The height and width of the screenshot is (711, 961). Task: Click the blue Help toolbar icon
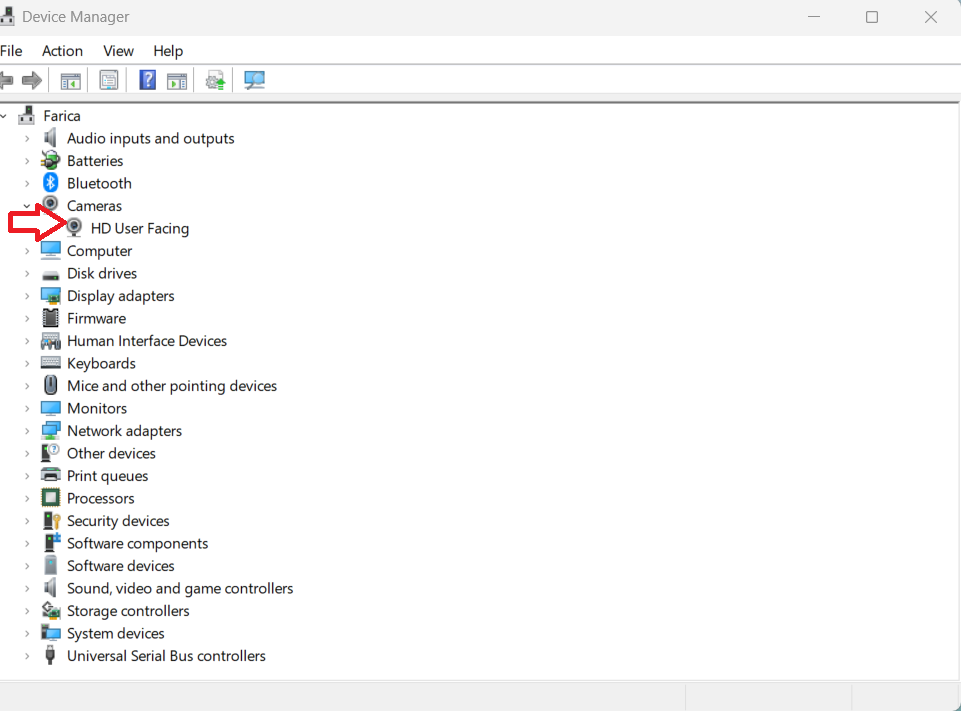point(147,80)
